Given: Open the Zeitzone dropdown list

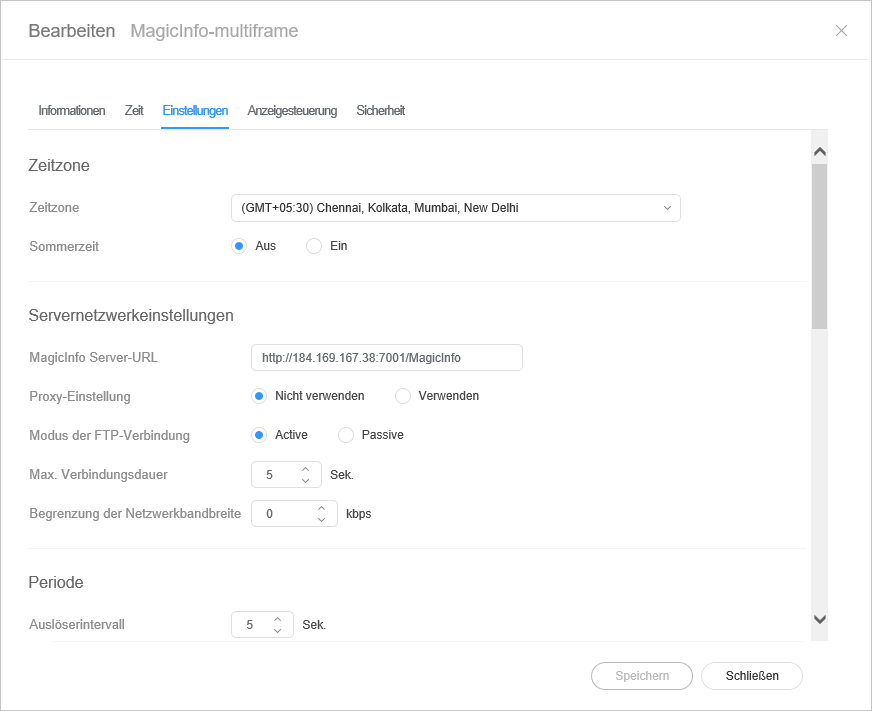Looking at the screenshot, I should [x=455, y=208].
